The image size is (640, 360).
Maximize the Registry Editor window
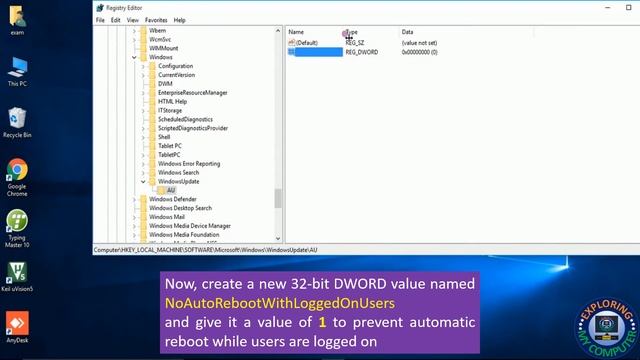(x=629, y=8)
